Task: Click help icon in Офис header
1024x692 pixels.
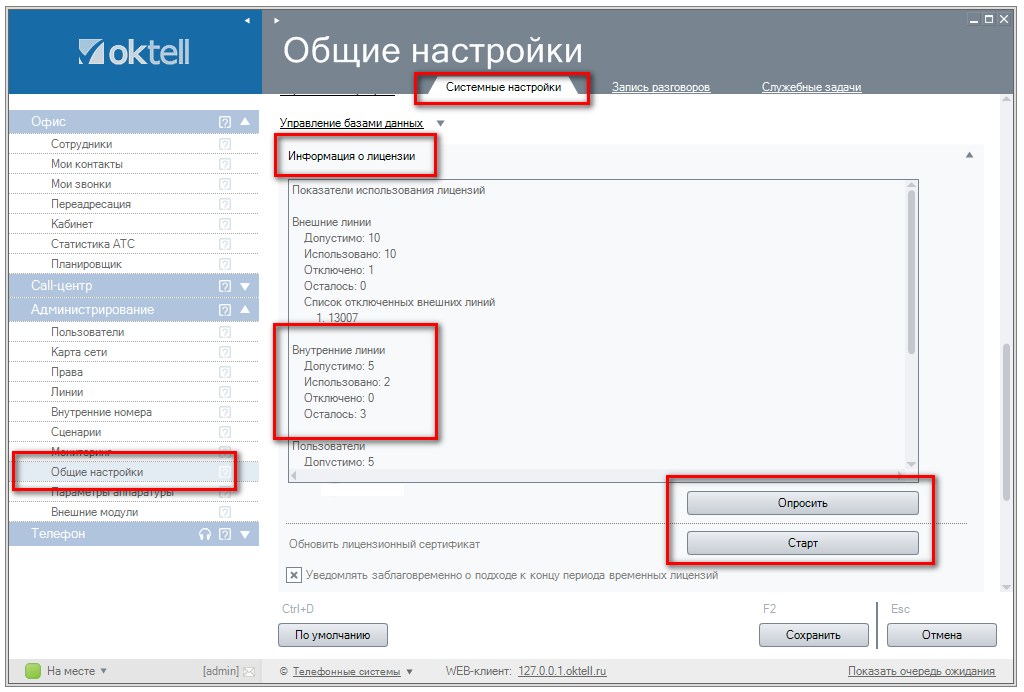Action: tap(225, 122)
